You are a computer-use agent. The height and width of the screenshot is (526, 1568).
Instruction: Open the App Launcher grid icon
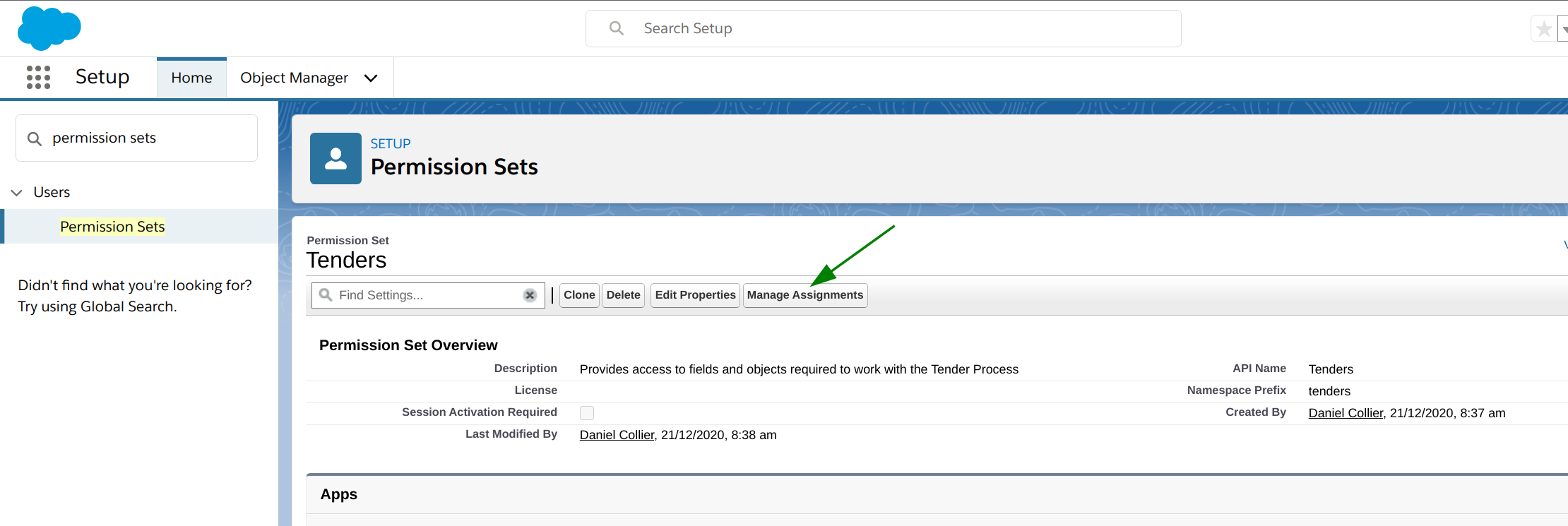tap(38, 77)
